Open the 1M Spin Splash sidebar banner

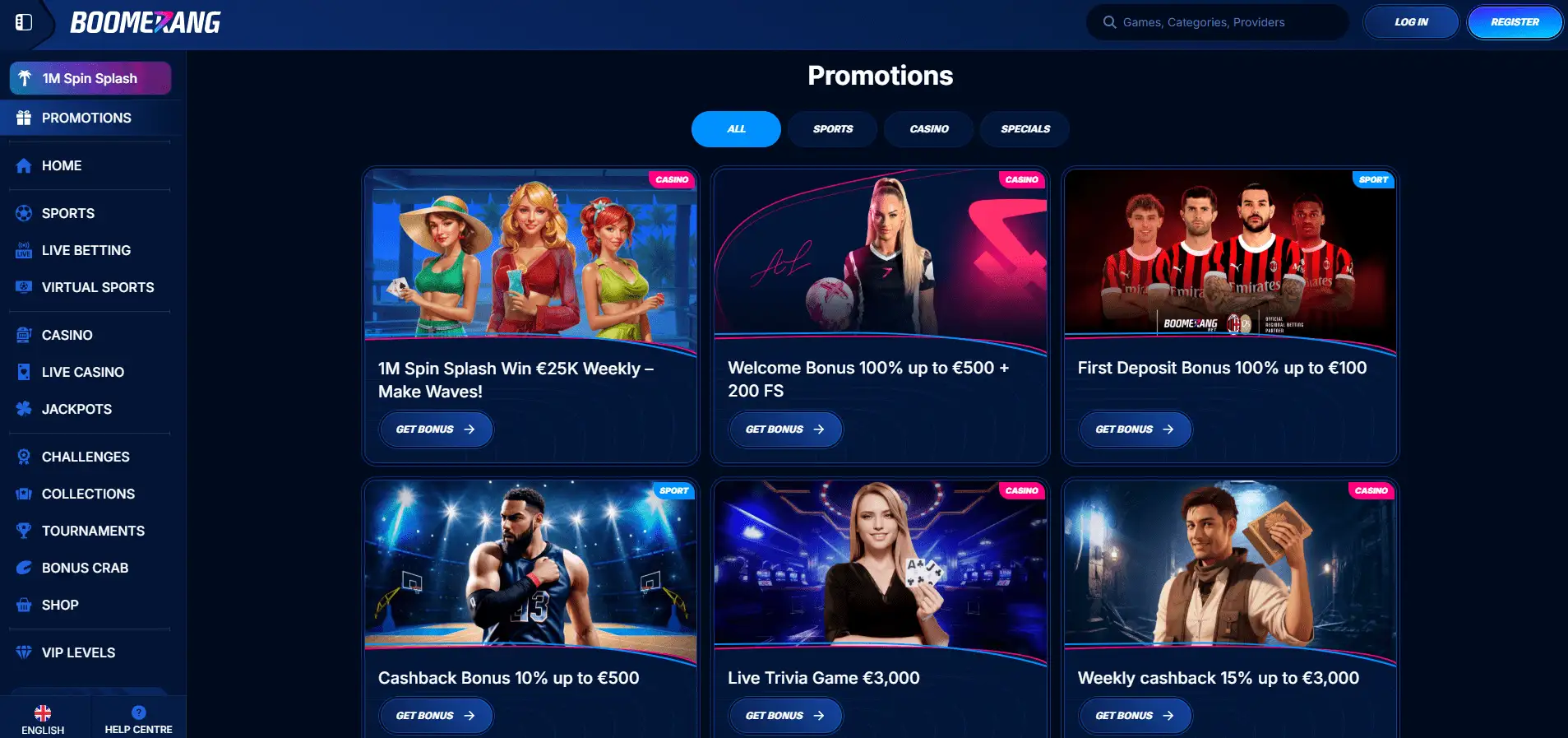pyautogui.click(x=90, y=78)
